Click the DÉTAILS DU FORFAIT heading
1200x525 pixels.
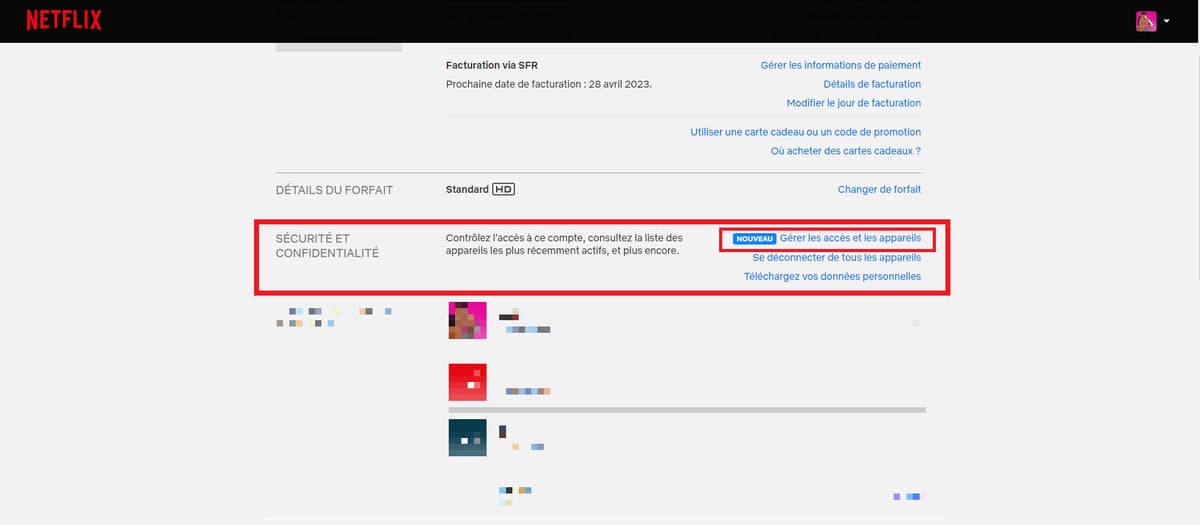(x=334, y=190)
